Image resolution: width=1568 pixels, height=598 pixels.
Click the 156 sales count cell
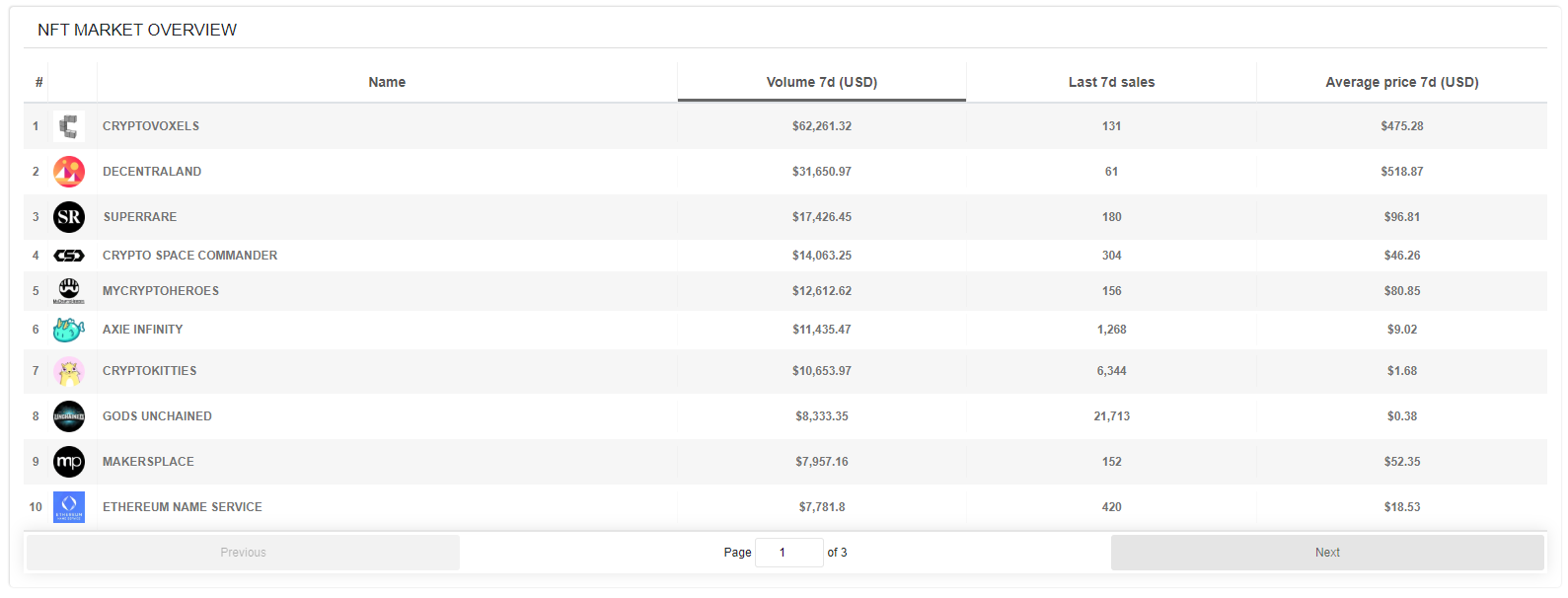pos(1111,291)
